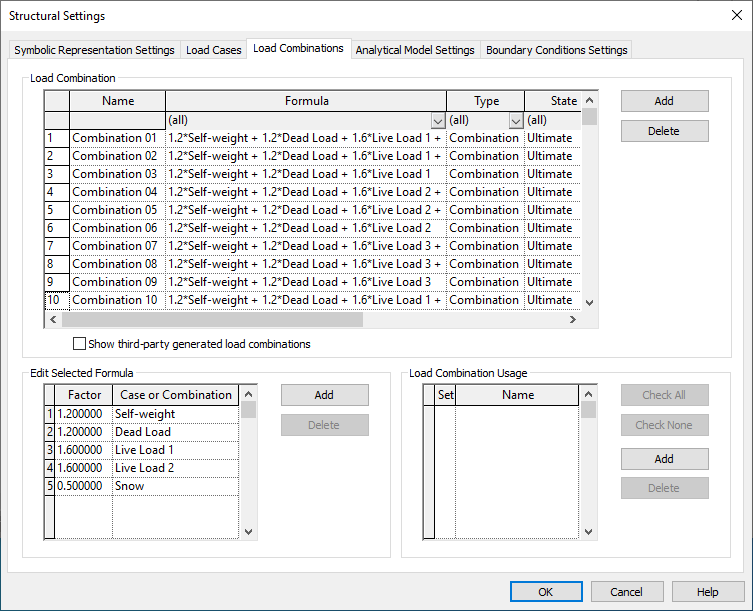The width and height of the screenshot is (753, 611).
Task: Add a row to Edit Selected Formula
Action: 324,395
